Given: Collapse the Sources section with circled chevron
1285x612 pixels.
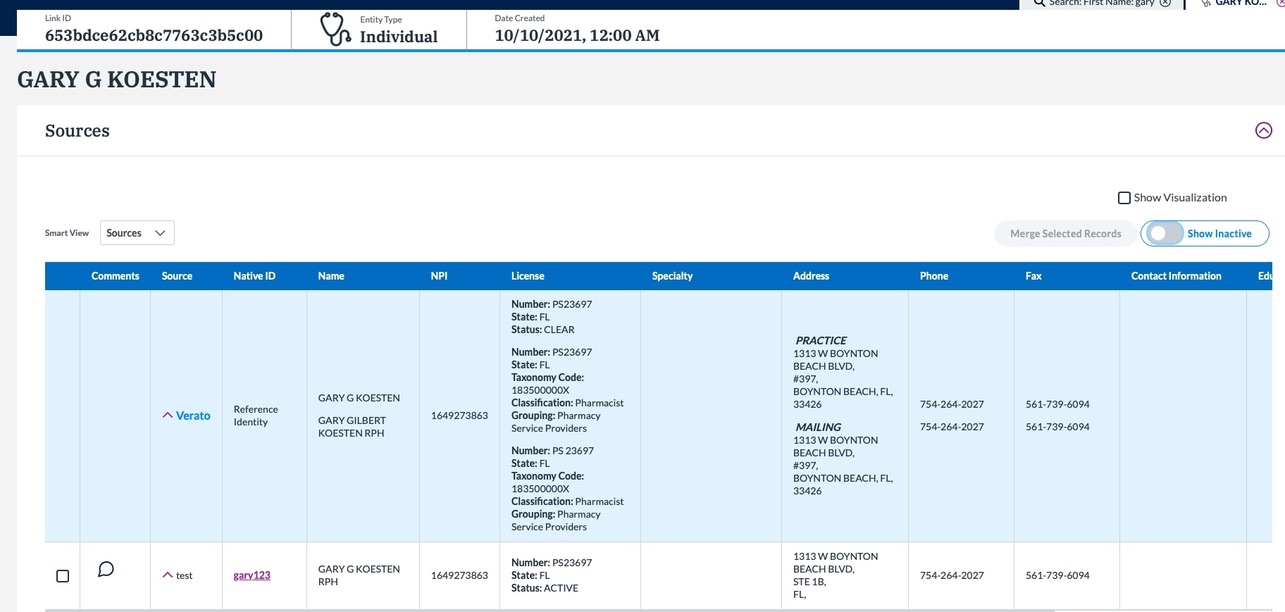Looking at the screenshot, I should click(x=1263, y=130).
